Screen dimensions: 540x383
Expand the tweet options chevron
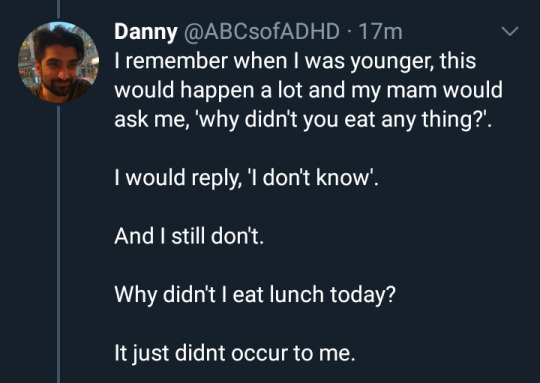pyautogui.click(x=510, y=31)
